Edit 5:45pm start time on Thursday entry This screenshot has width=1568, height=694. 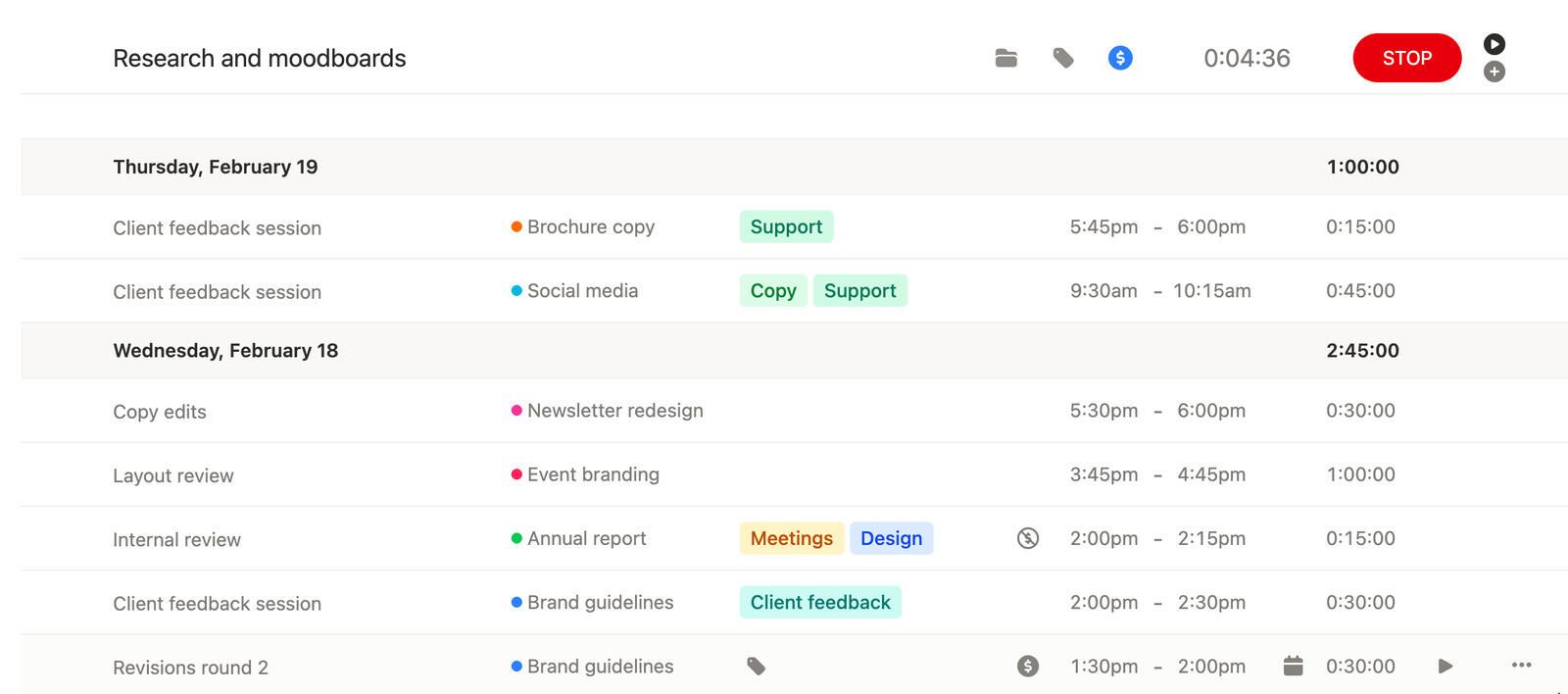[x=1103, y=227]
